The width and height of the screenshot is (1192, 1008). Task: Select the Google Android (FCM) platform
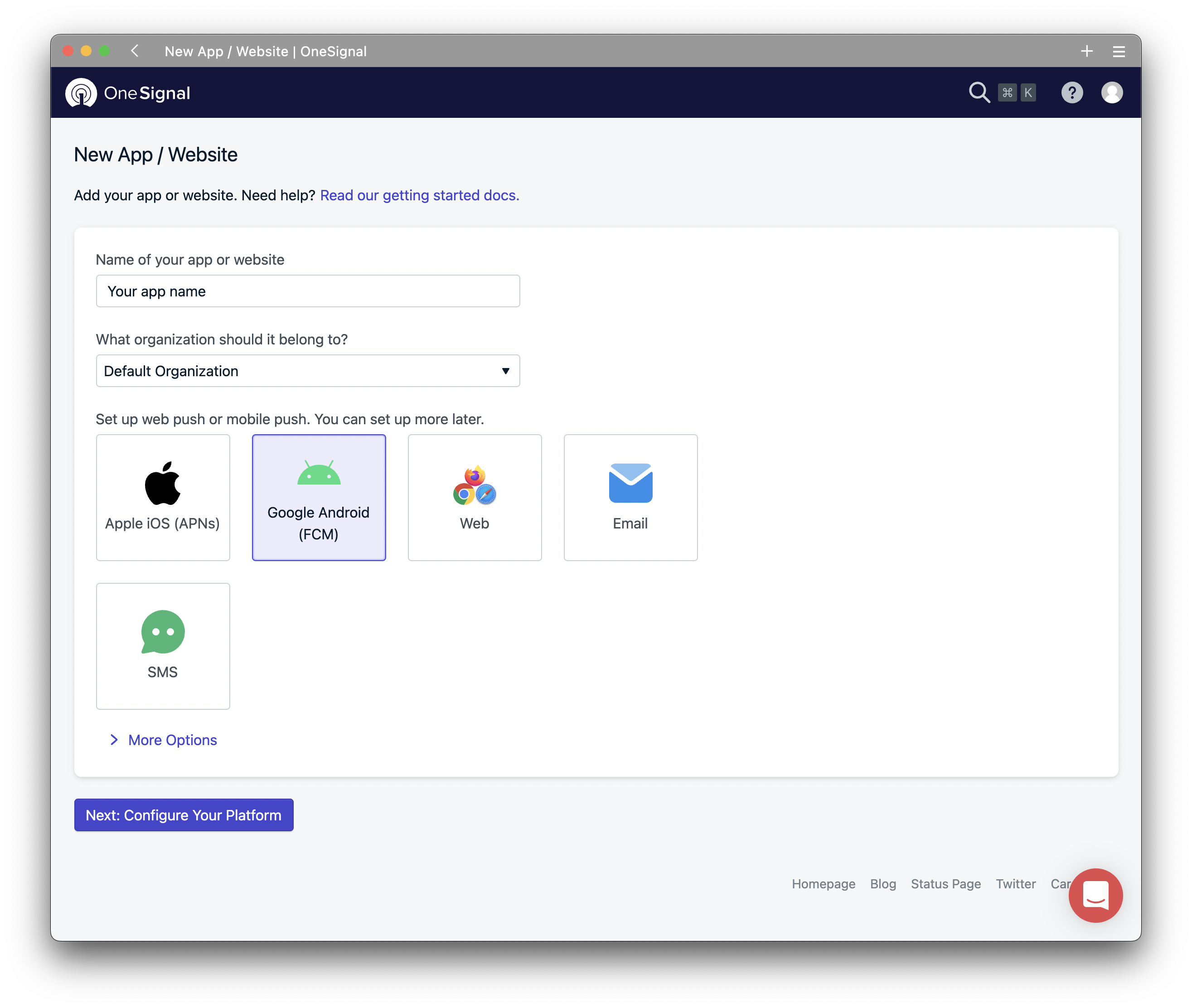(x=319, y=497)
